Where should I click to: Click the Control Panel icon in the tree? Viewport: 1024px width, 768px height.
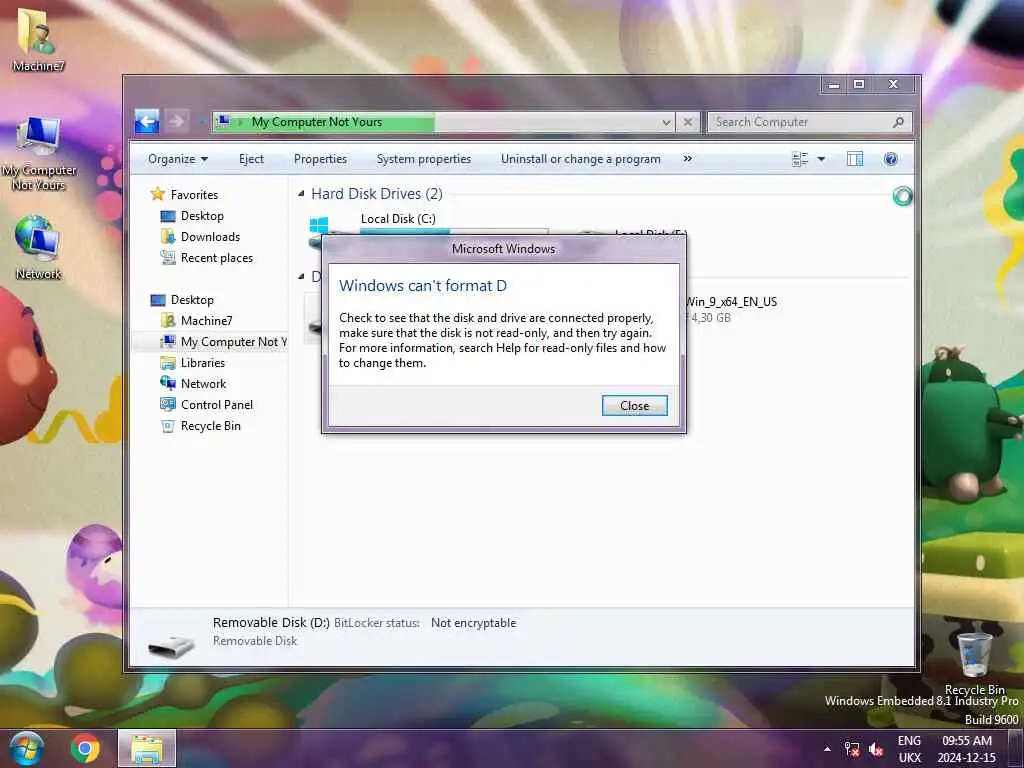pos(168,404)
